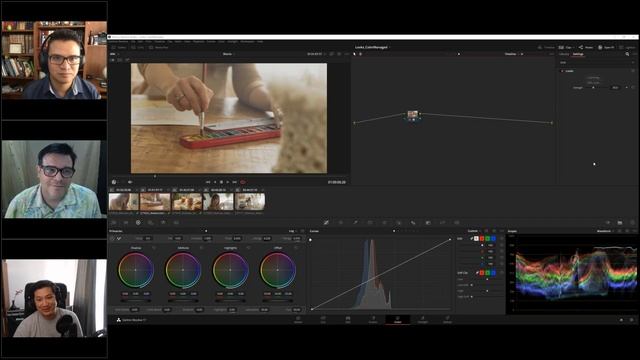Toggle Soft Clip red channel
The height and width of the screenshot is (360, 640).
coord(482,273)
